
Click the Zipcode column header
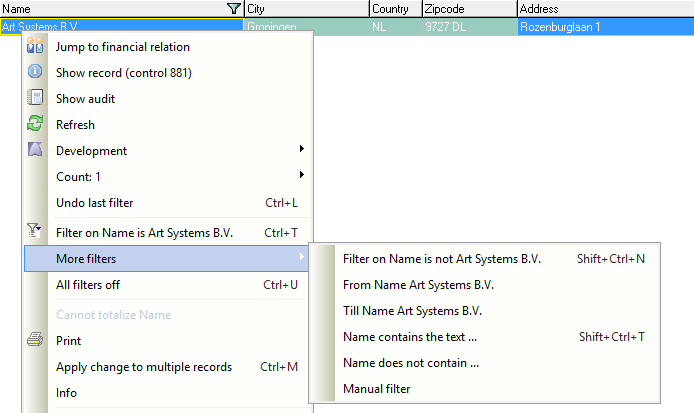(x=470, y=9)
